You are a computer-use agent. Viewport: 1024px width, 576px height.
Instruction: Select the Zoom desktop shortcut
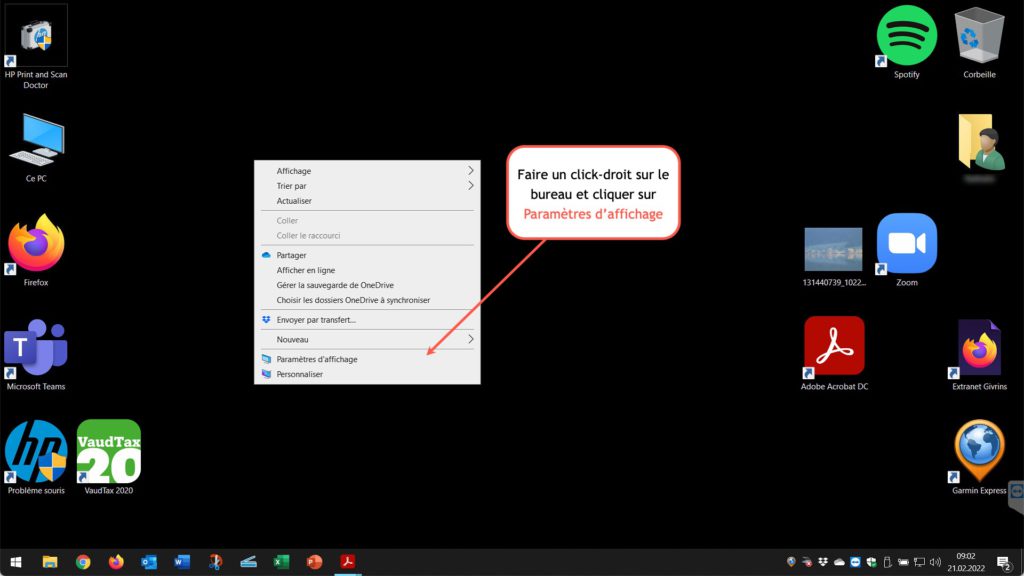(x=906, y=244)
